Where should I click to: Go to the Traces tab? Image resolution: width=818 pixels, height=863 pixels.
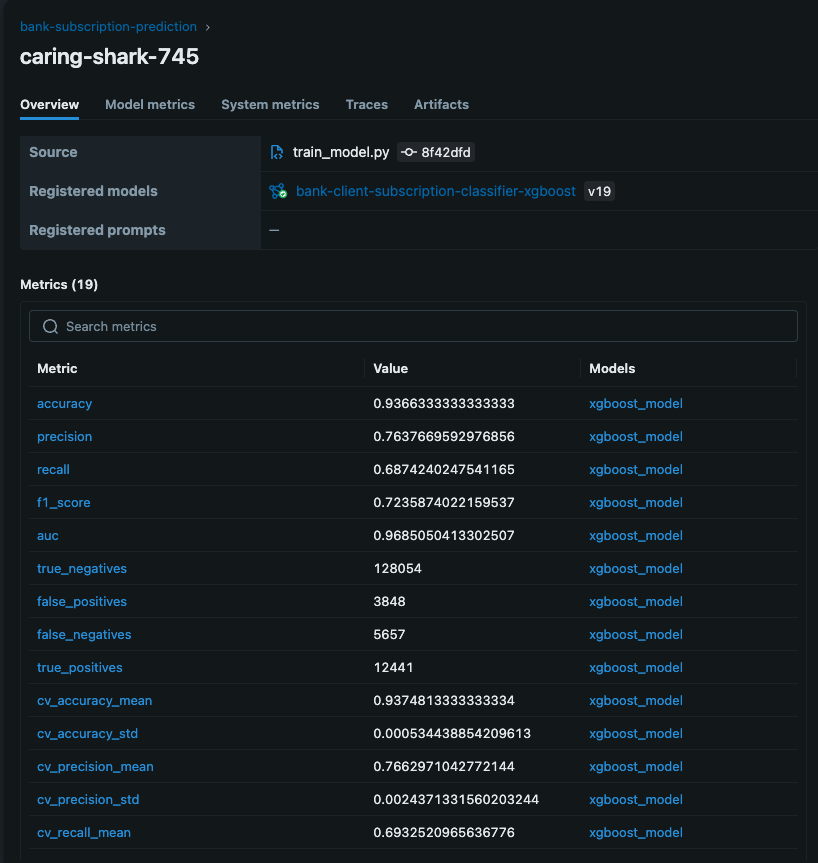click(366, 104)
